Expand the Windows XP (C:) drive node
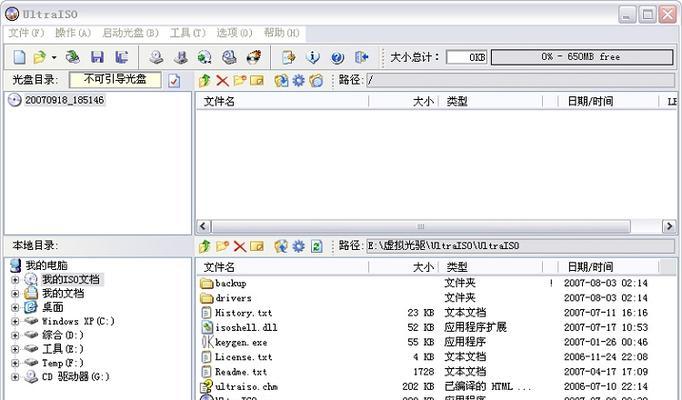 click(x=15, y=321)
